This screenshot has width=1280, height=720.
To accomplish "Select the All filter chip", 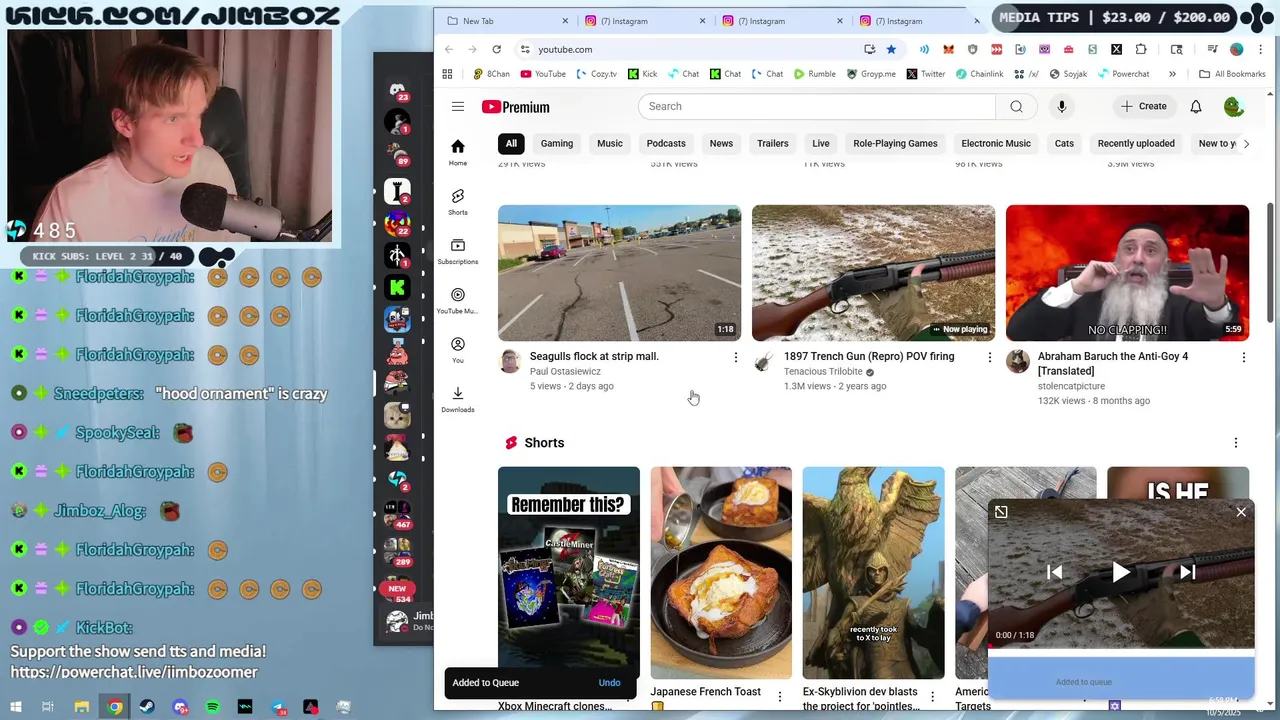I will click(x=511, y=143).
